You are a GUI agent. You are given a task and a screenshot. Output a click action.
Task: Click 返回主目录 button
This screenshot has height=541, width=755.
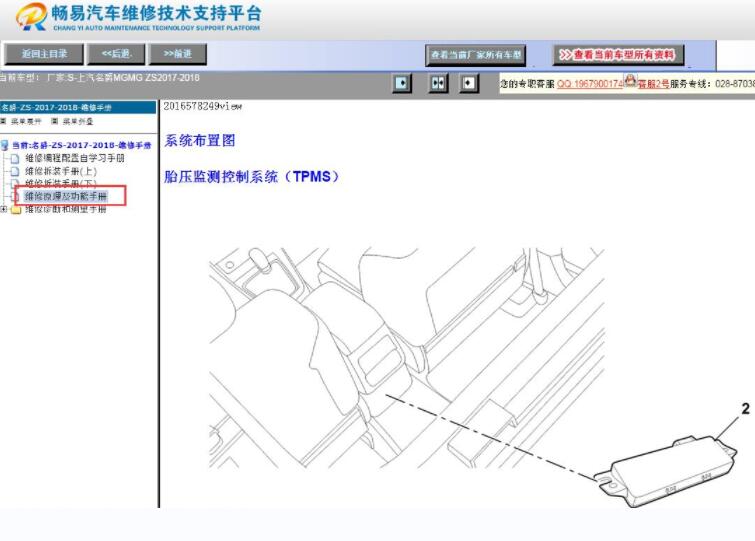[x=44, y=54]
